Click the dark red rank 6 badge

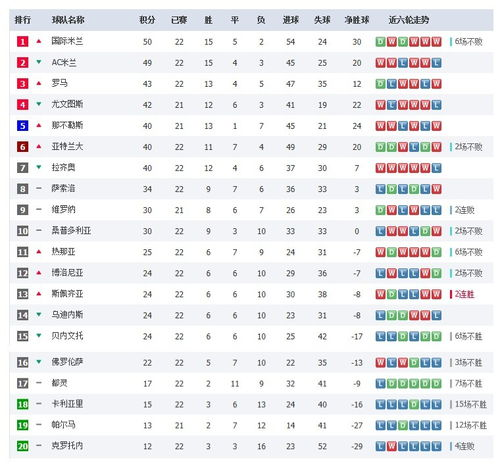point(22,147)
